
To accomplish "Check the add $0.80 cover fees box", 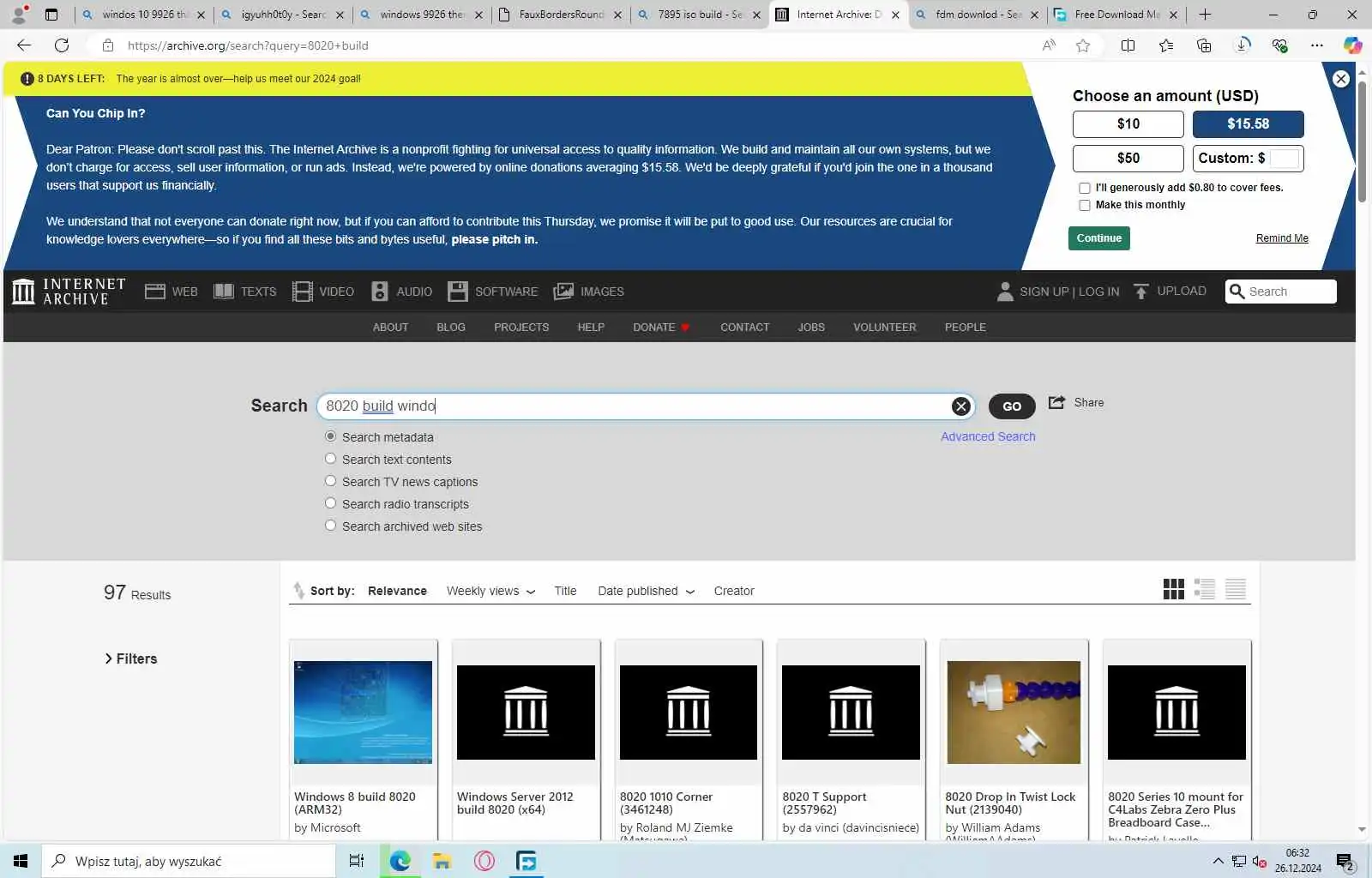I will click(1085, 188).
